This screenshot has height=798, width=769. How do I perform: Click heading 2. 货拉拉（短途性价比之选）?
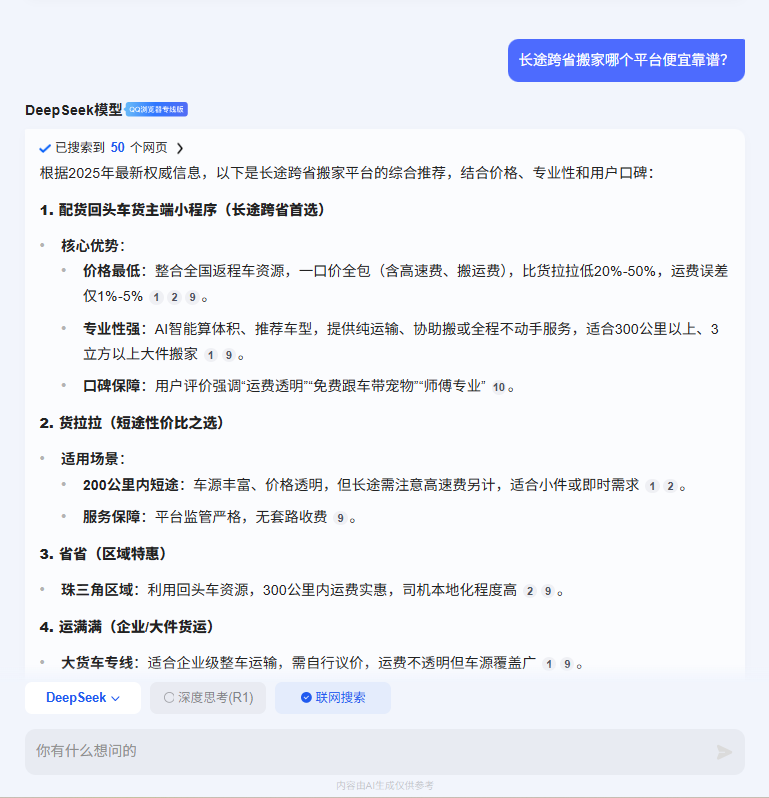tap(131, 422)
